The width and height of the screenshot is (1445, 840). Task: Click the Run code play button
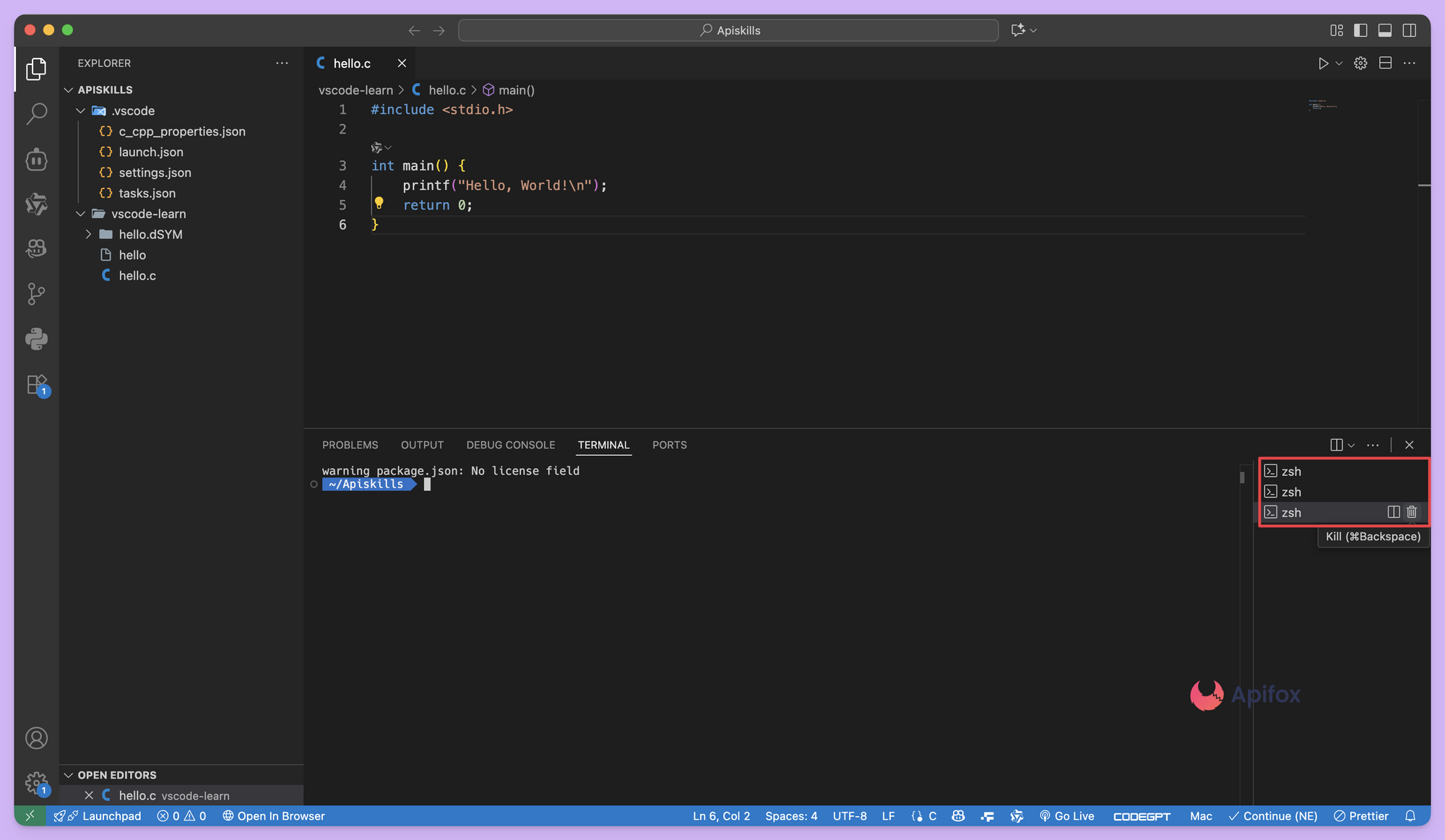[1322, 64]
